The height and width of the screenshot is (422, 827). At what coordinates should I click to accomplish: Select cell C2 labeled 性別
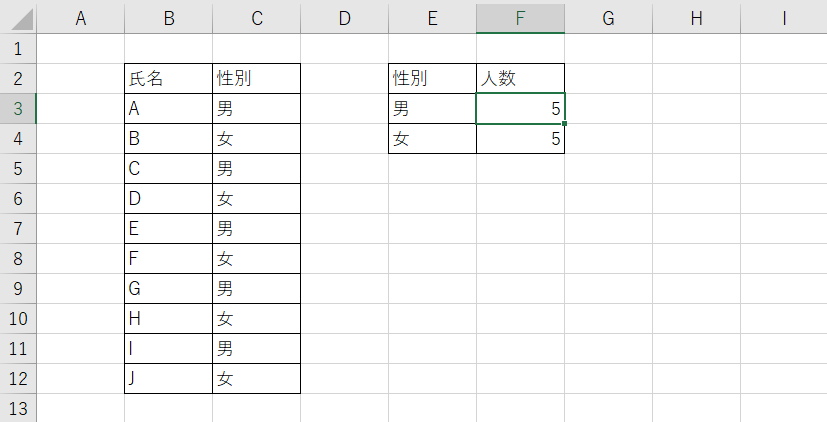pos(256,79)
